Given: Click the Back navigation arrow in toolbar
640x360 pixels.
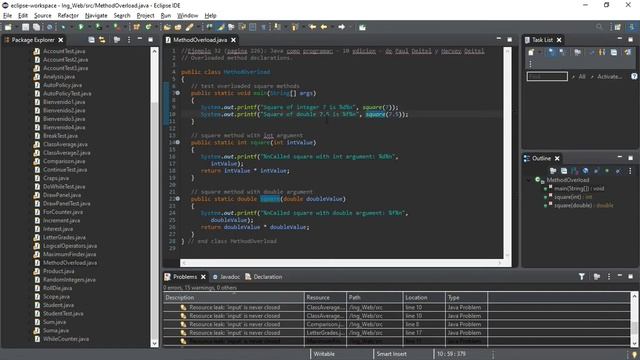Looking at the screenshot, I should (324, 27).
